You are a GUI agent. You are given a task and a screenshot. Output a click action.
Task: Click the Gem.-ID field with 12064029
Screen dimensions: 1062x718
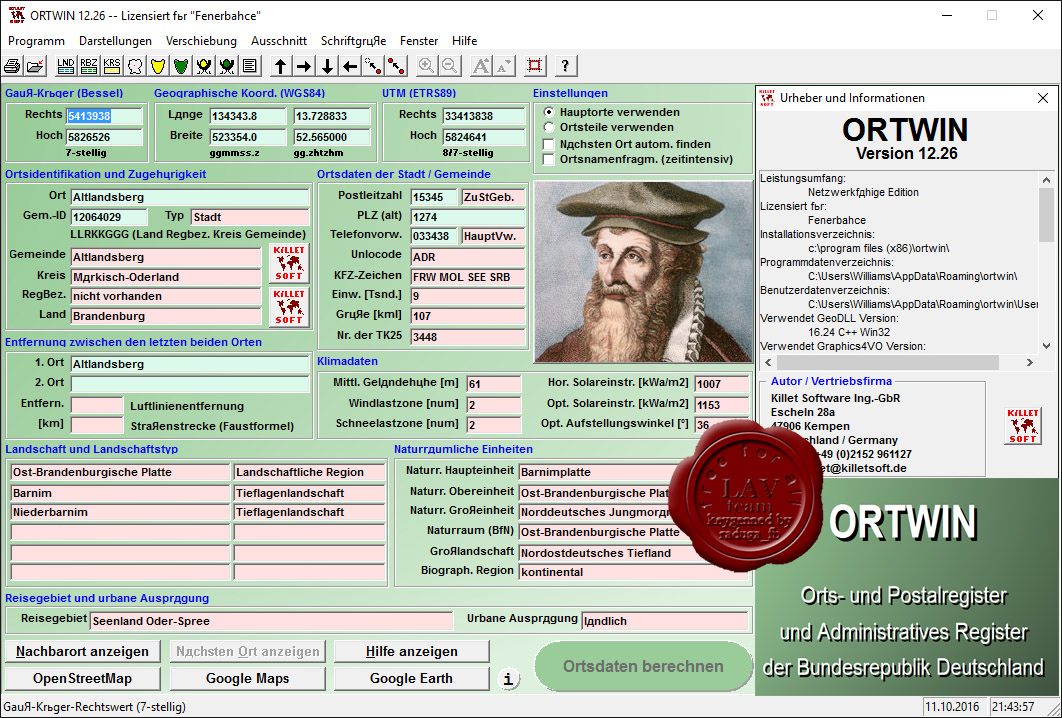[x=109, y=217]
